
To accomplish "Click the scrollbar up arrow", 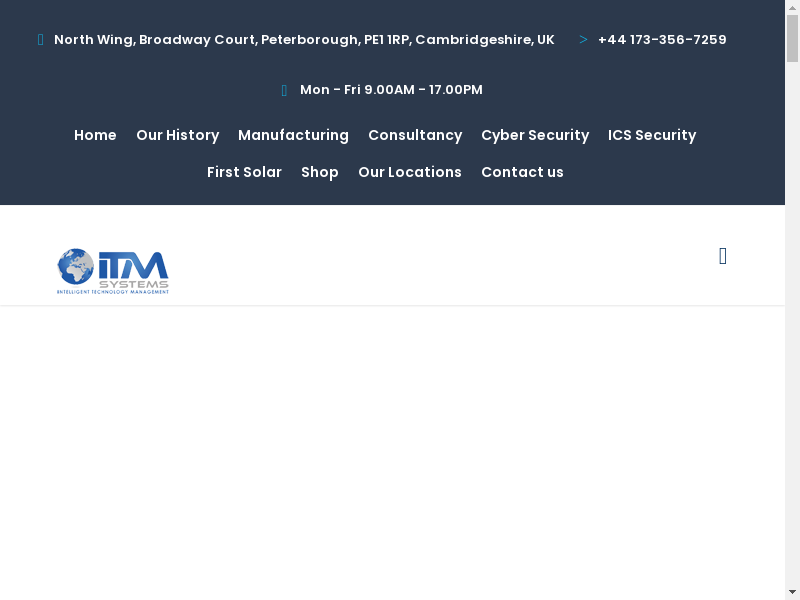I will tap(792, 8).
